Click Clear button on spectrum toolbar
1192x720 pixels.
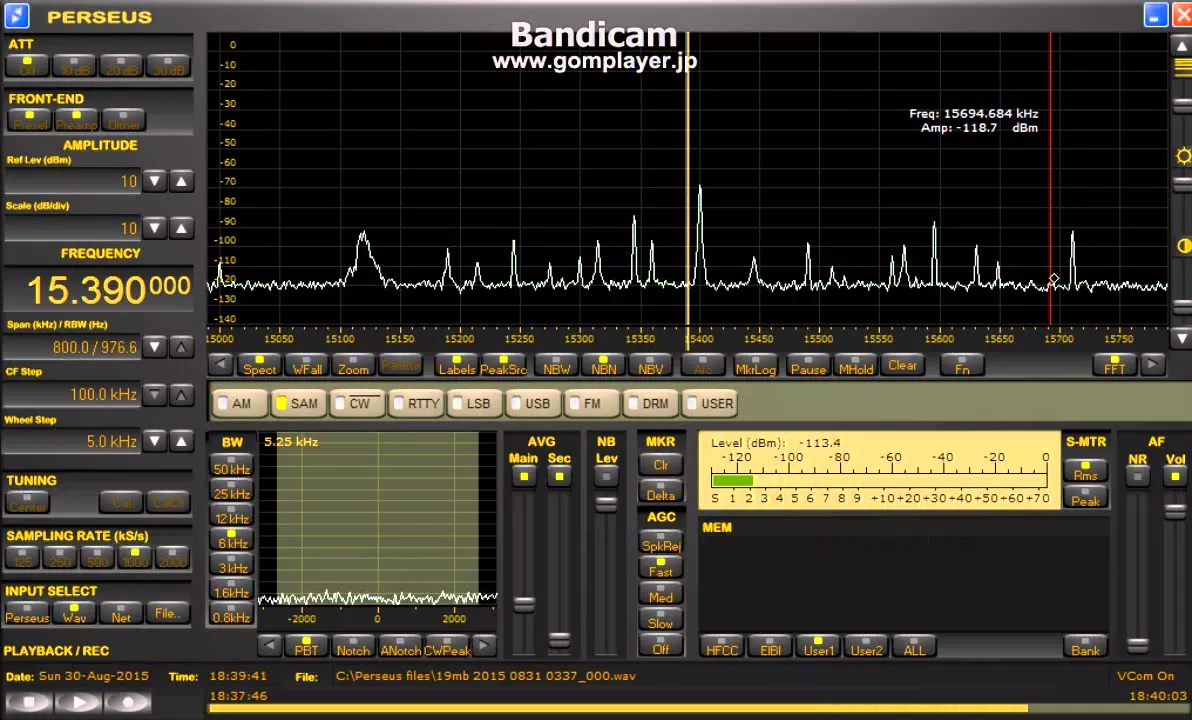click(902, 366)
